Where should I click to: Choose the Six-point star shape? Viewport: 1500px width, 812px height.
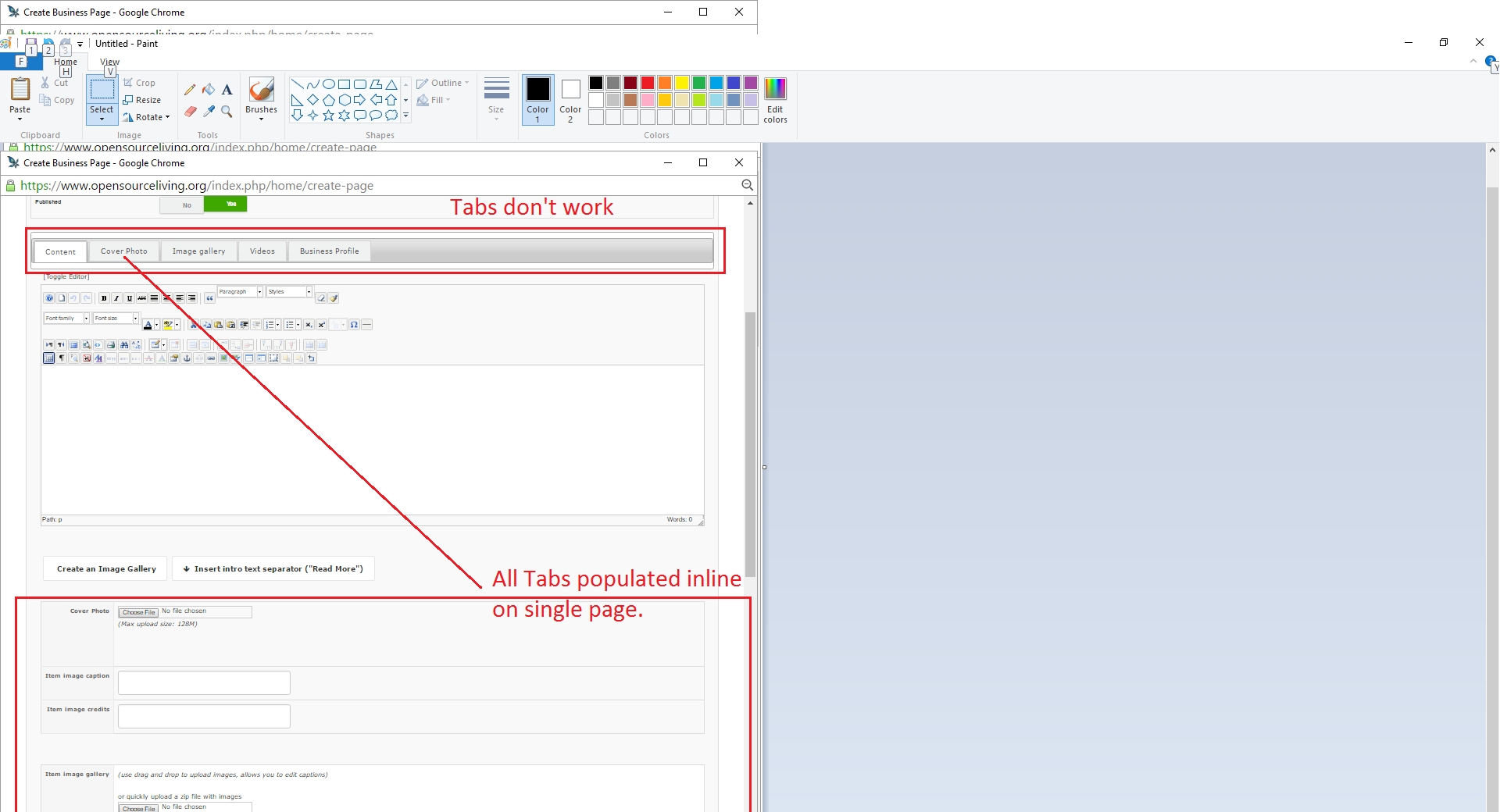pos(344,116)
